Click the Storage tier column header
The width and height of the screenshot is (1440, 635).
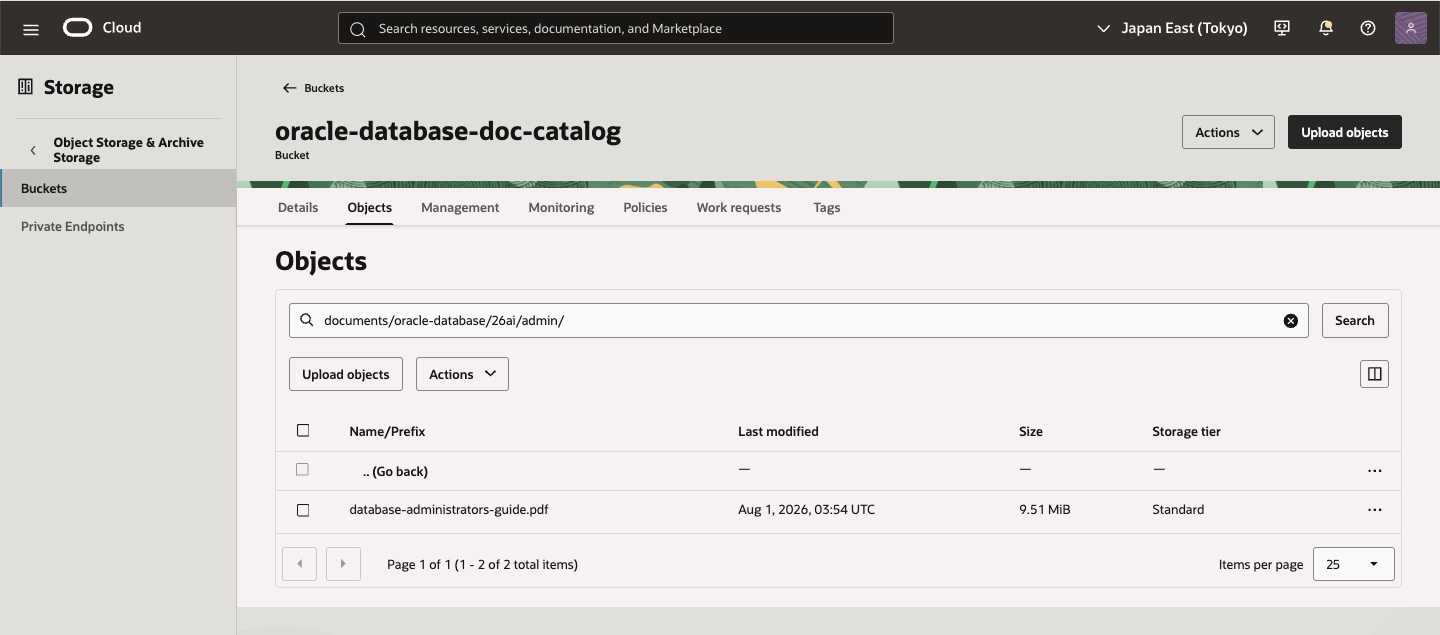1186,431
